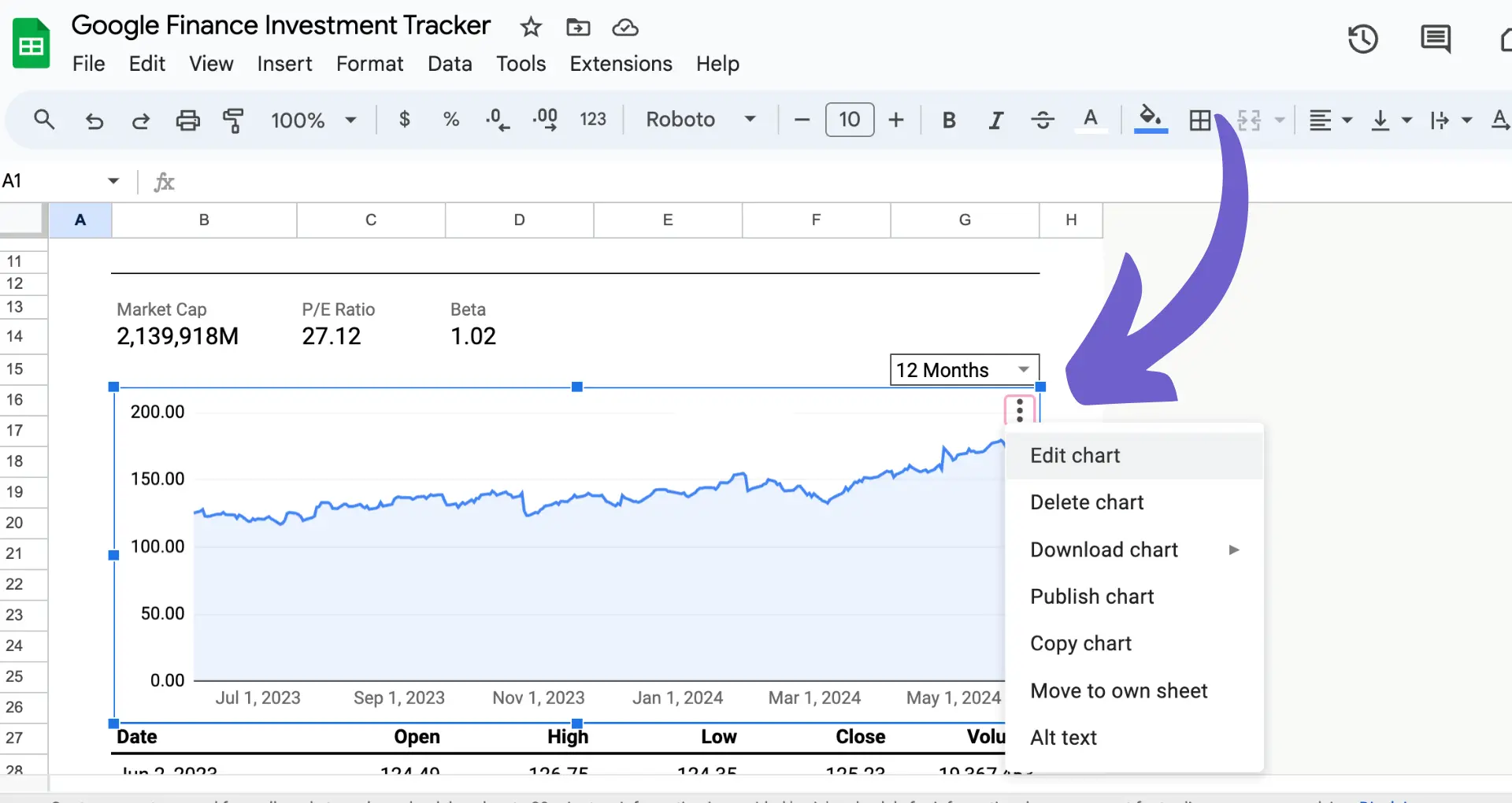Open the comments panel icon
The height and width of the screenshot is (803, 1512).
tap(1436, 39)
